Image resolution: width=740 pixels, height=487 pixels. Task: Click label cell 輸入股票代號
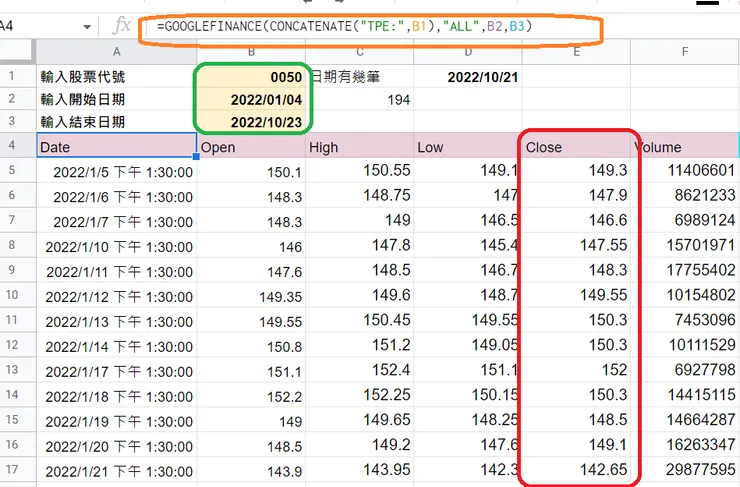(117, 76)
